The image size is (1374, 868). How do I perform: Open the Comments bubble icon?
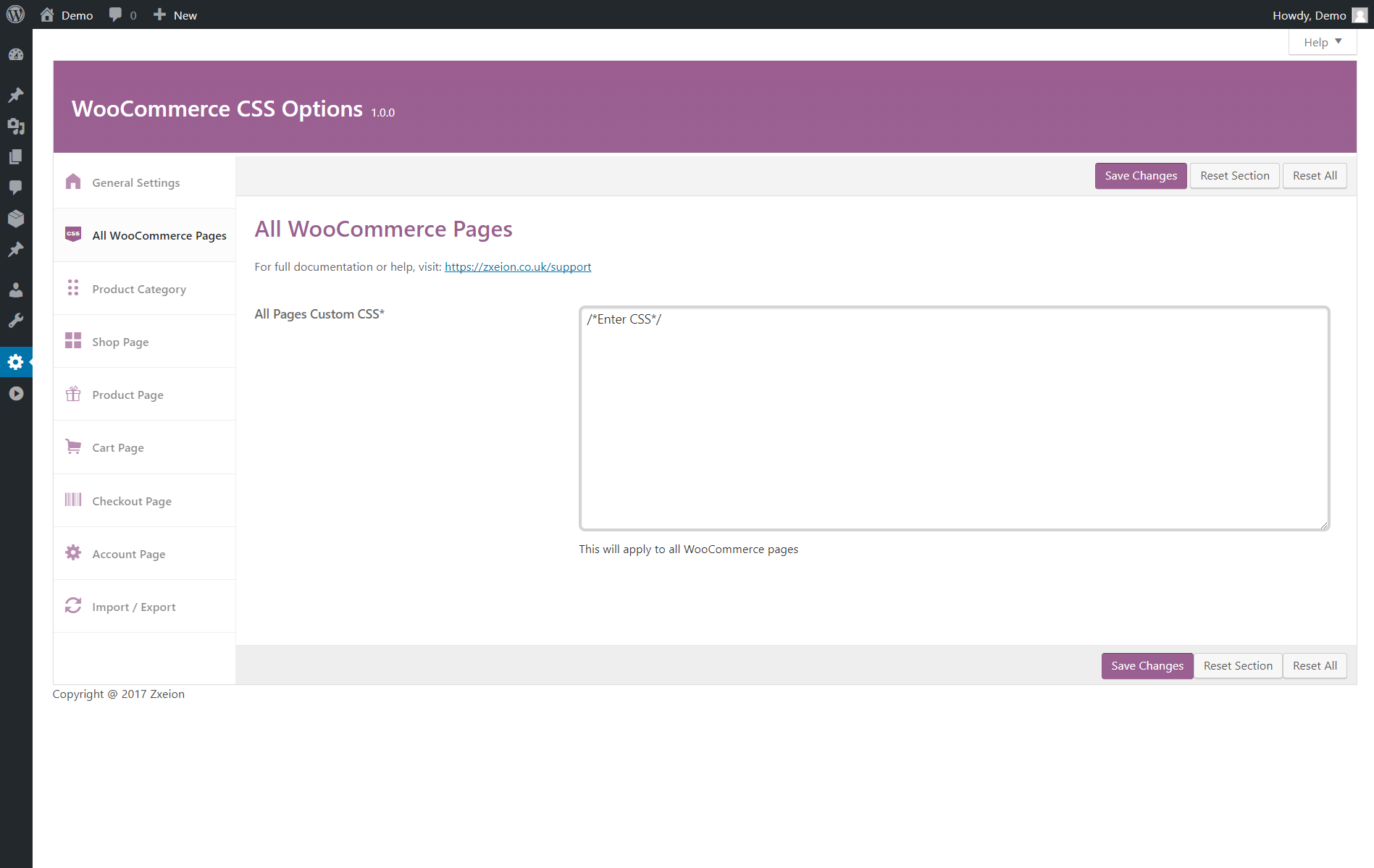(16, 187)
